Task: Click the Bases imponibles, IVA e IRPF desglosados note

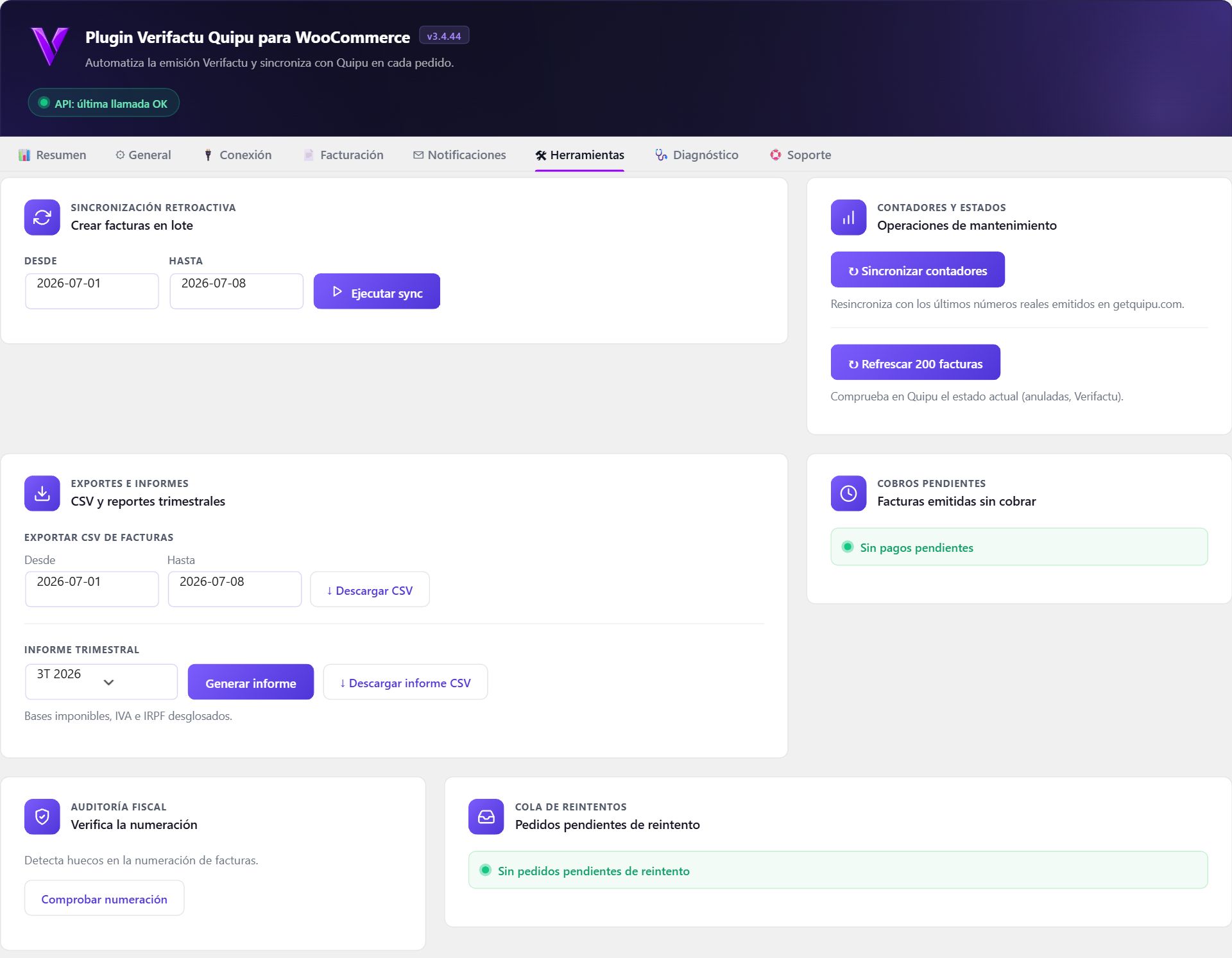Action: (128, 716)
